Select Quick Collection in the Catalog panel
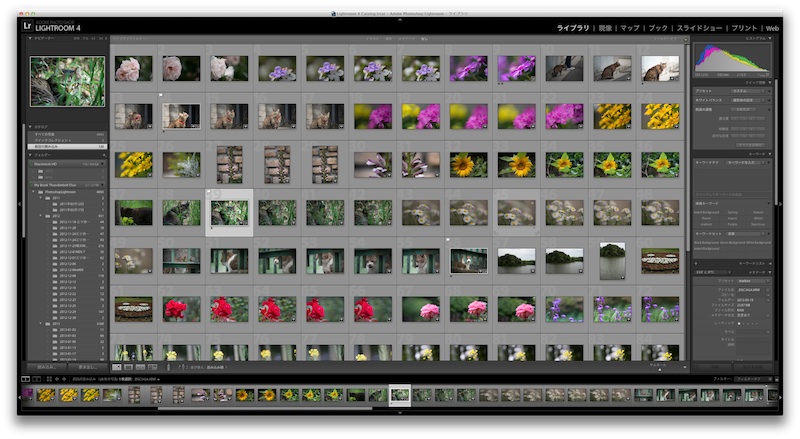Screen dimensions: 800x439 (x=67, y=140)
